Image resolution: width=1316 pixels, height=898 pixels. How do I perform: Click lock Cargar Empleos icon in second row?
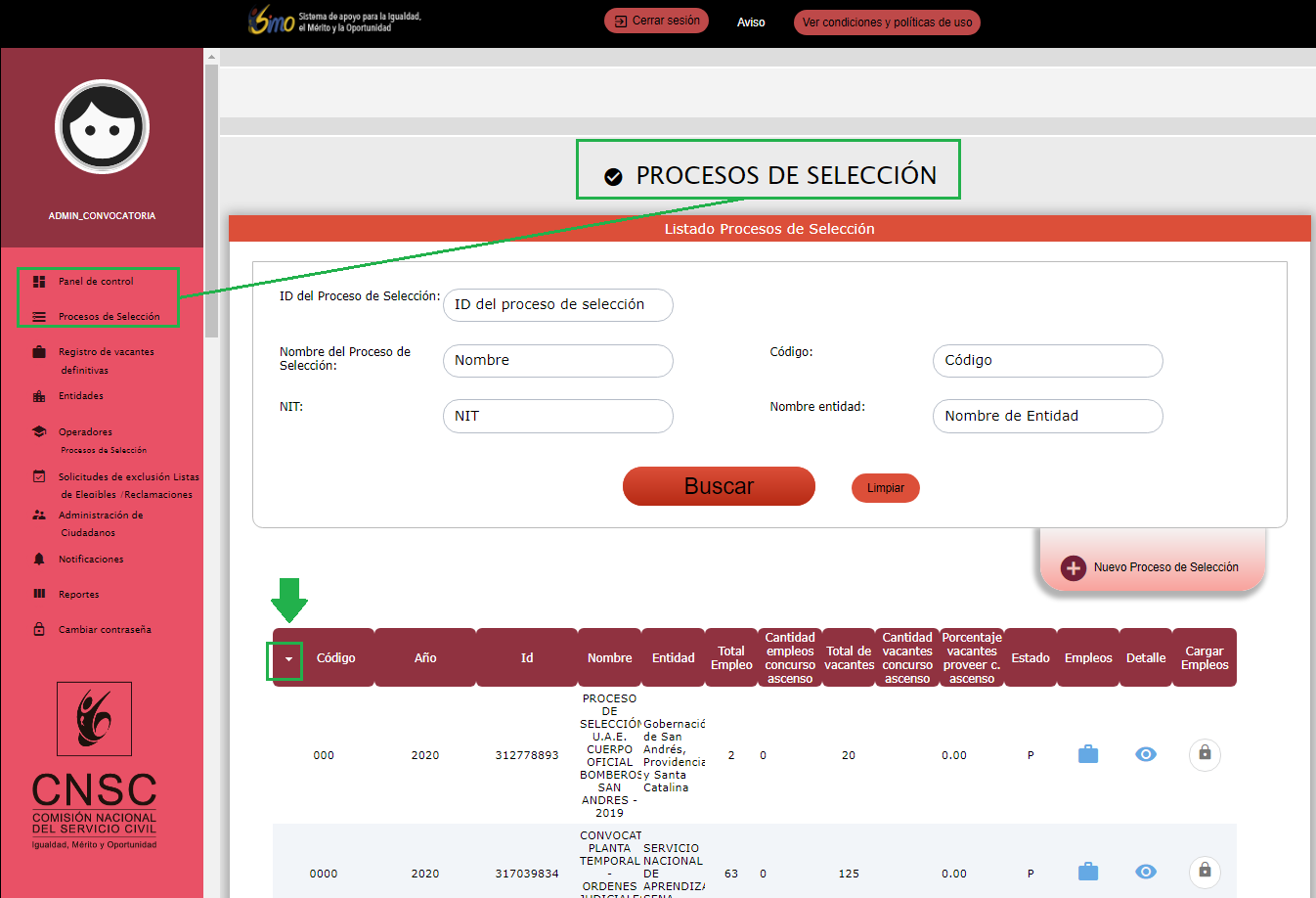pos(1205,872)
